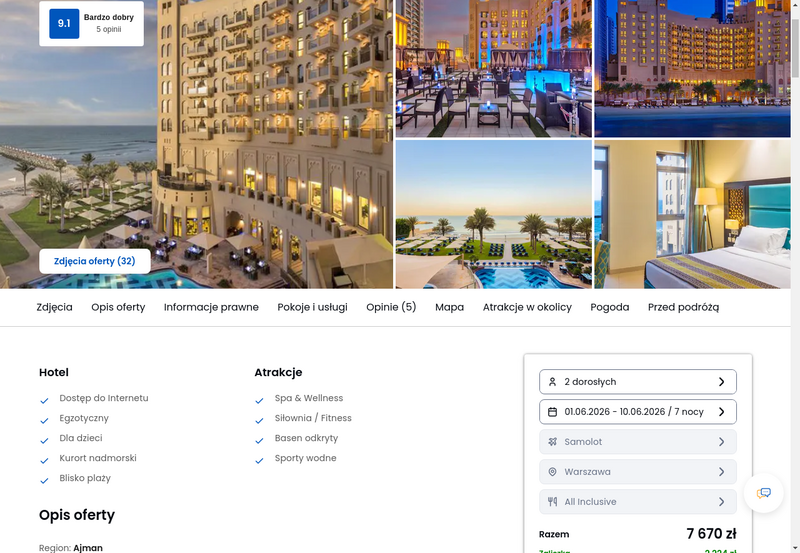Click the checkmark beside Blisko plaży
This screenshot has height=553, width=800.
[44, 481]
